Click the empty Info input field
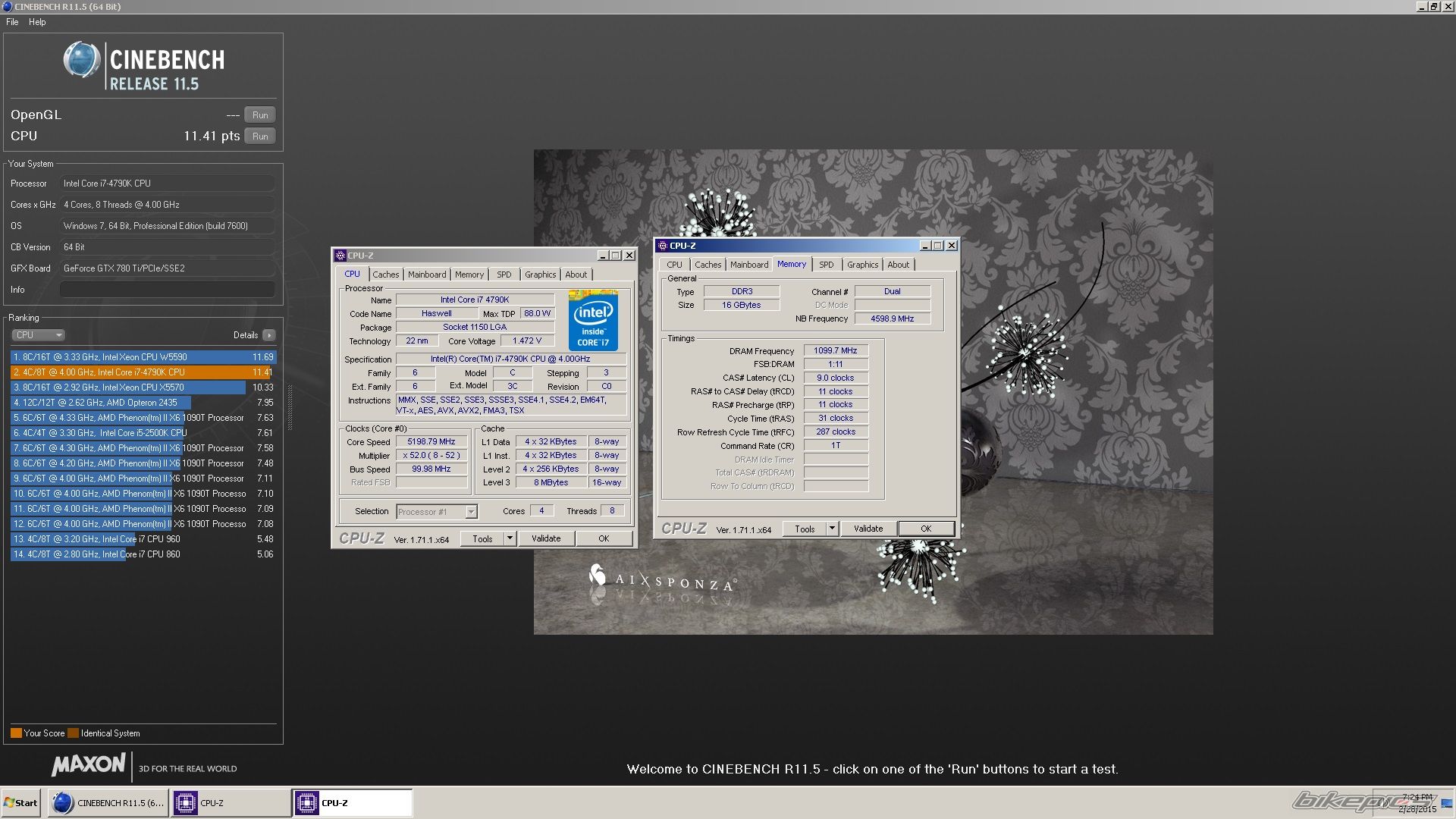The image size is (1456, 819). (x=167, y=290)
